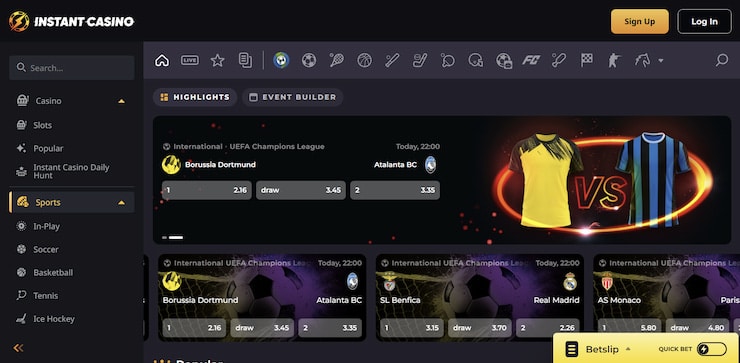Collapse the Casino section arrow
The image size is (740, 363).
tap(122, 101)
